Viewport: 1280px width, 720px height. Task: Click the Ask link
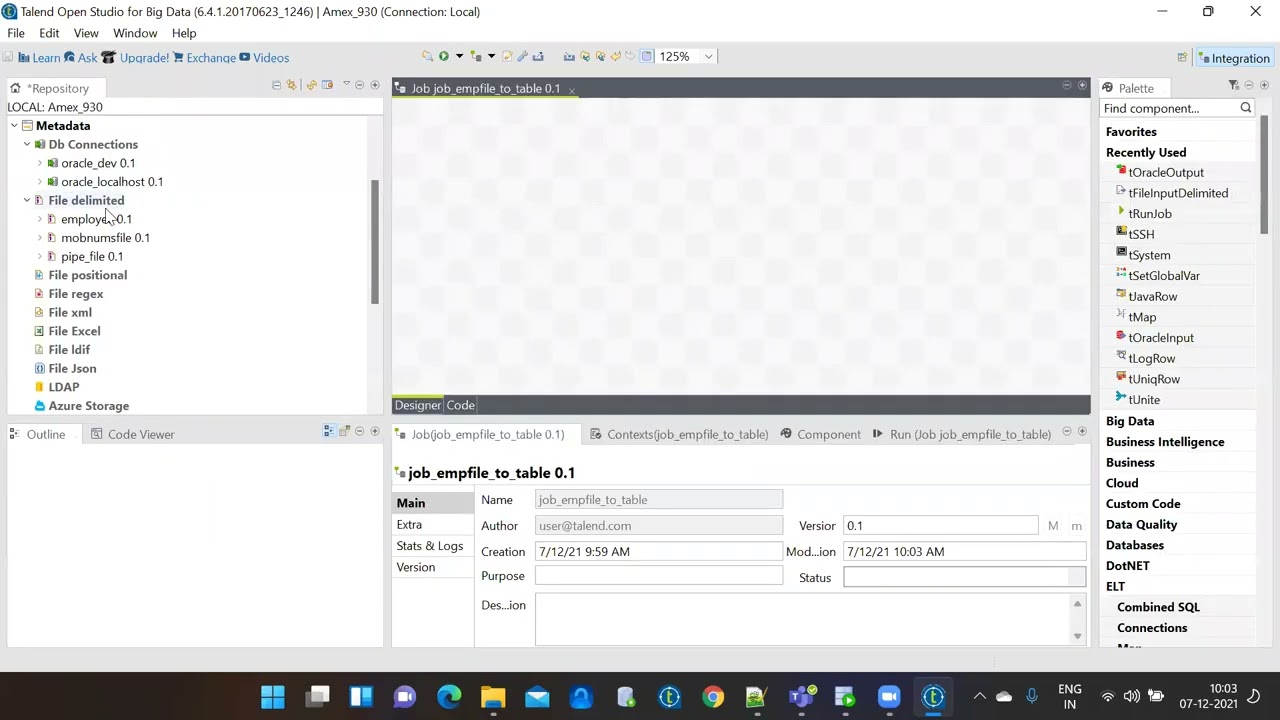(x=81, y=58)
